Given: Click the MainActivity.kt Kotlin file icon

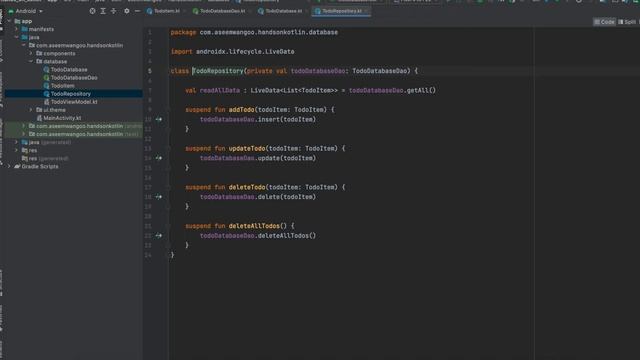Looking at the screenshot, I should tap(39, 118).
